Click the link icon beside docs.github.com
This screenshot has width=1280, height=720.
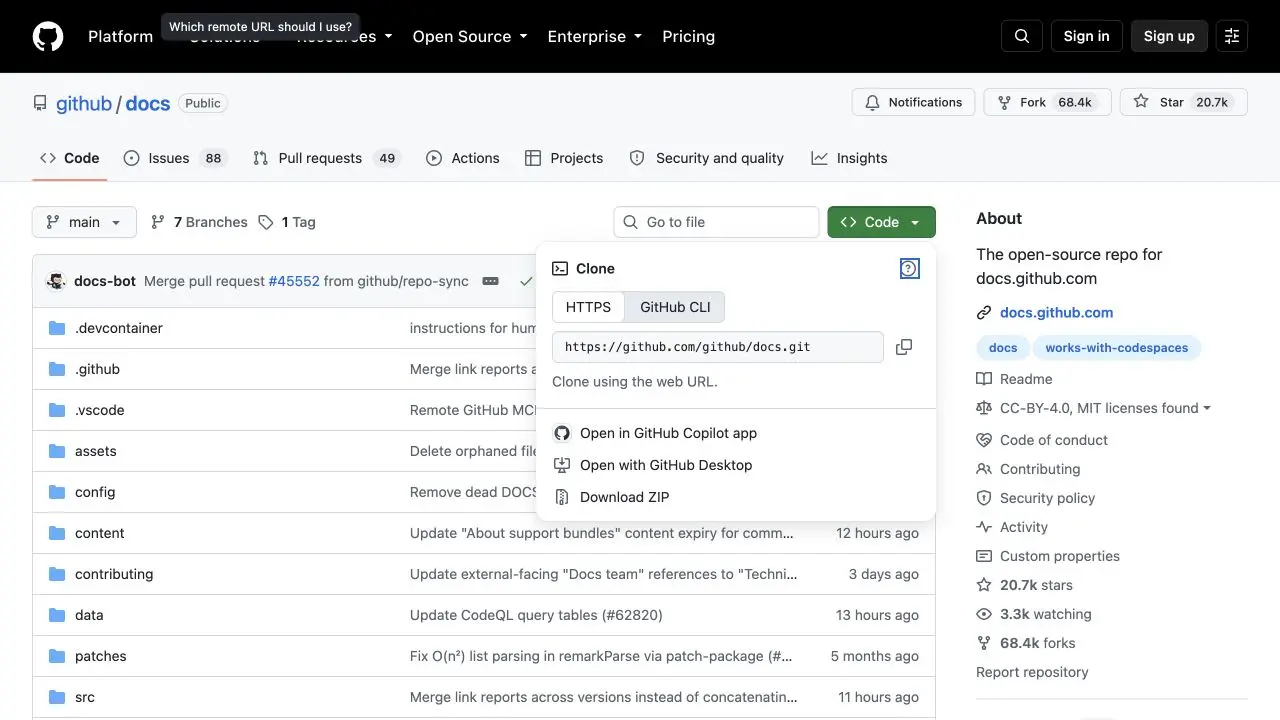coord(984,313)
